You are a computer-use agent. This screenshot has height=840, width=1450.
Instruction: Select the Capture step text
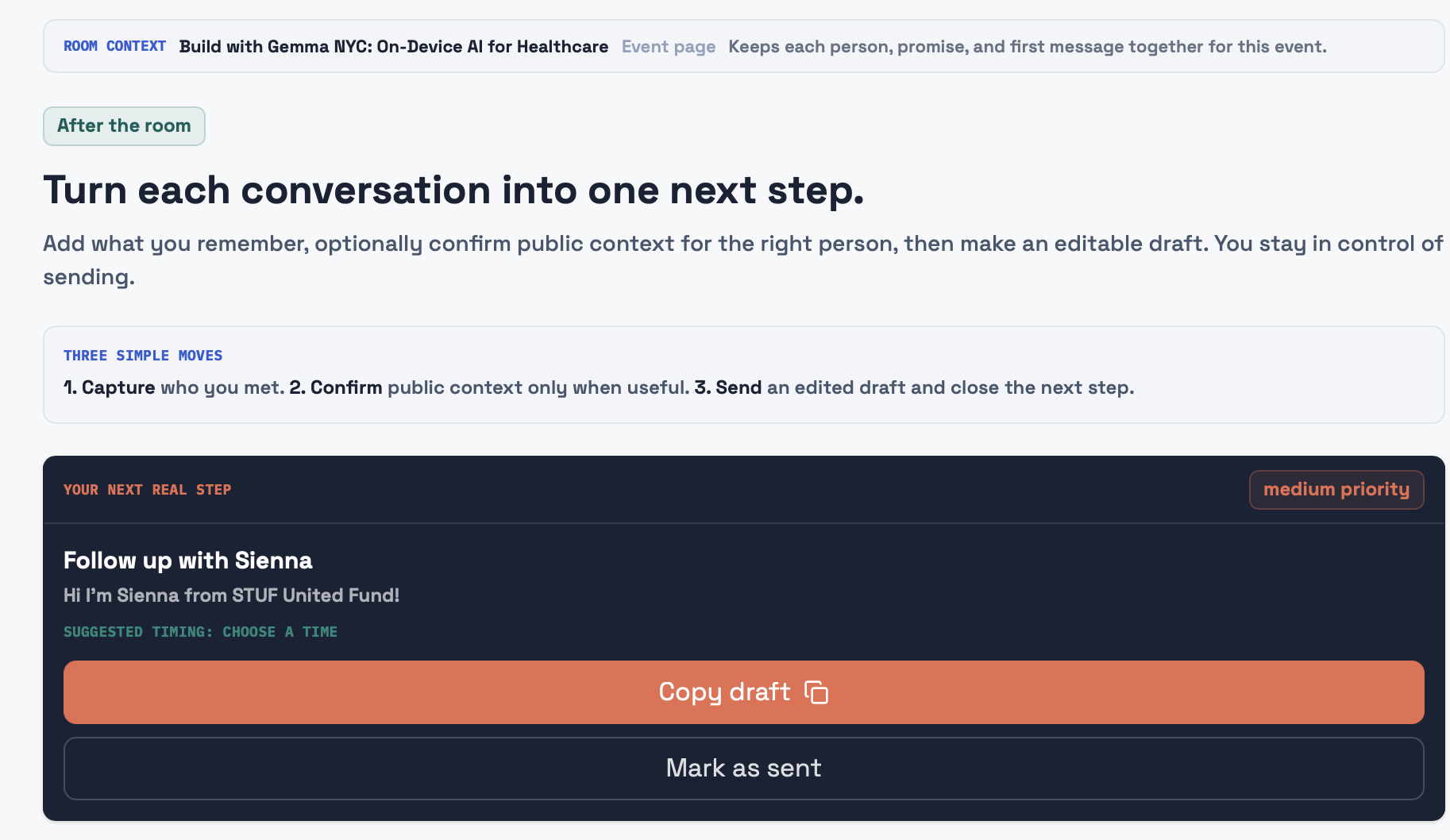click(174, 387)
